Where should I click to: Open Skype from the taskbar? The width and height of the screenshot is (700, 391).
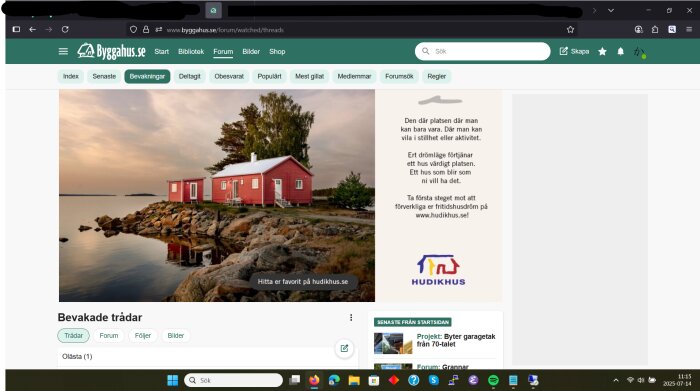click(x=433, y=380)
